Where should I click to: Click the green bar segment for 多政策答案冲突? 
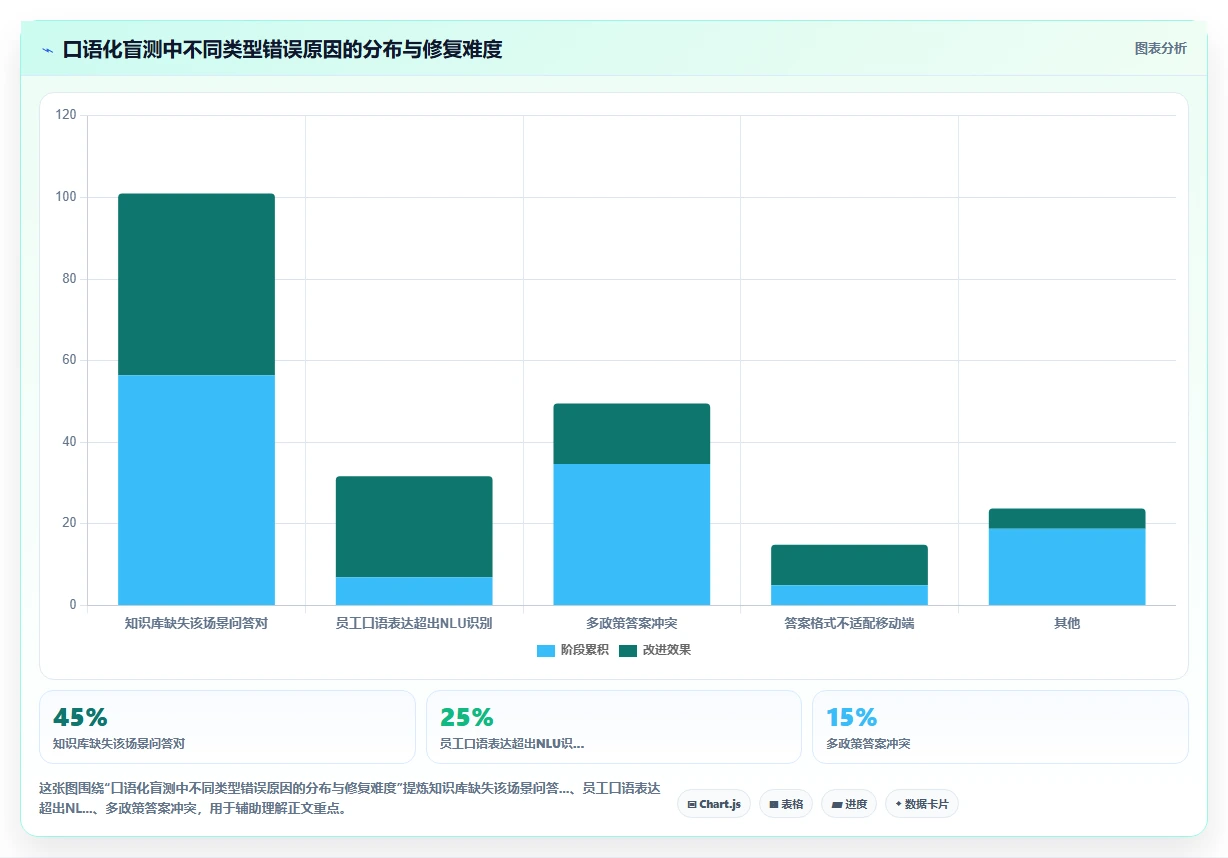tap(631, 434)
